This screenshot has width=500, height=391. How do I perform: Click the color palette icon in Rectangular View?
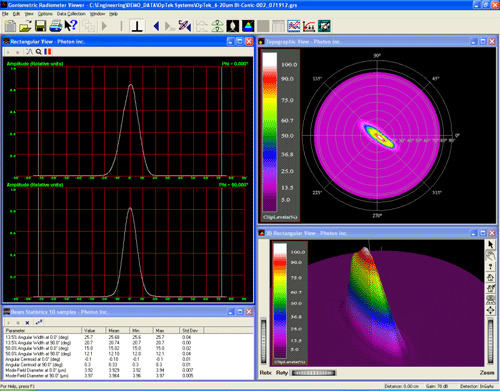click(48, 52)
